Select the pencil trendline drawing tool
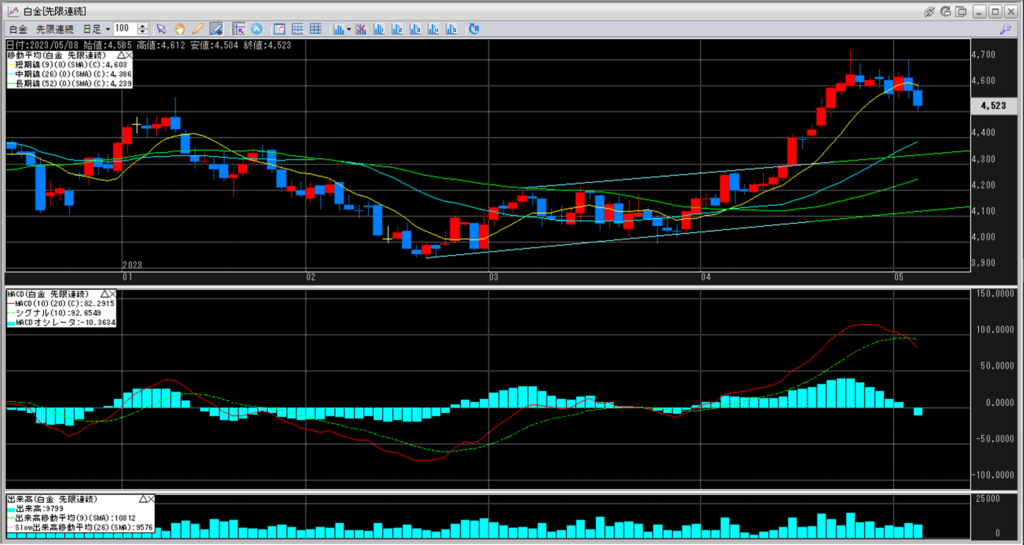This screenshot has height=545, width=1024. (x=198, y=29)
